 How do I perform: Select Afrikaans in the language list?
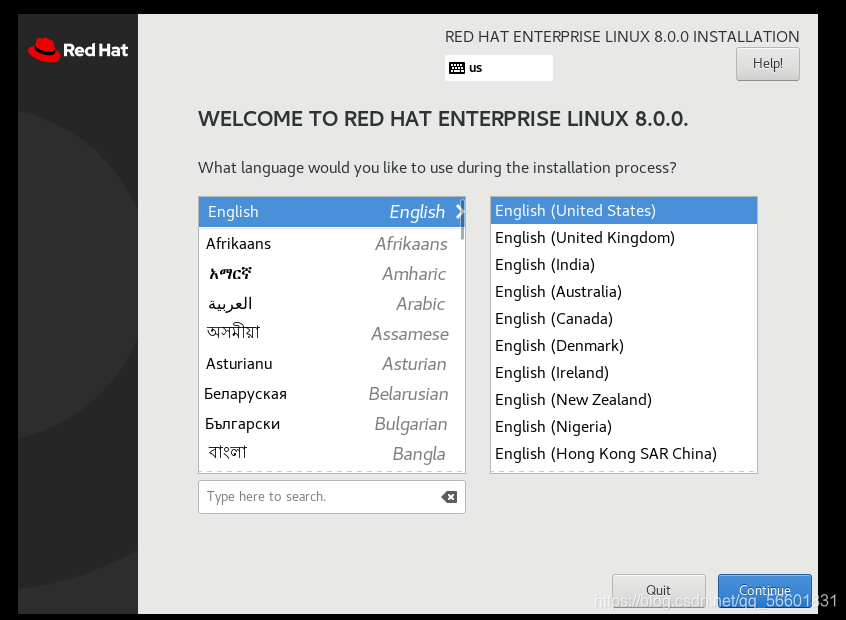coord(330,243)
